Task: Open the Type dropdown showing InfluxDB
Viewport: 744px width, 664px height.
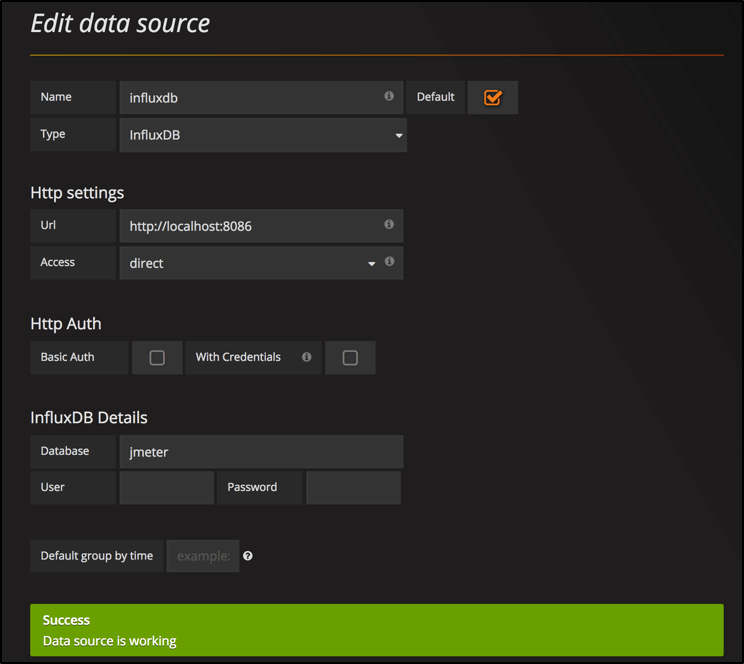Action: click(263, 135)
